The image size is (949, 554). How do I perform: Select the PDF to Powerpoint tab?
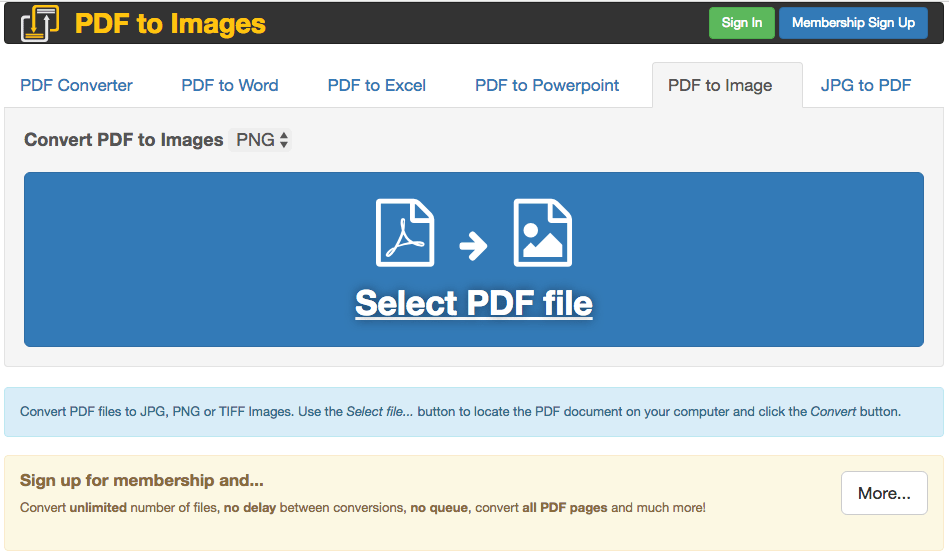tap(547, 85)
